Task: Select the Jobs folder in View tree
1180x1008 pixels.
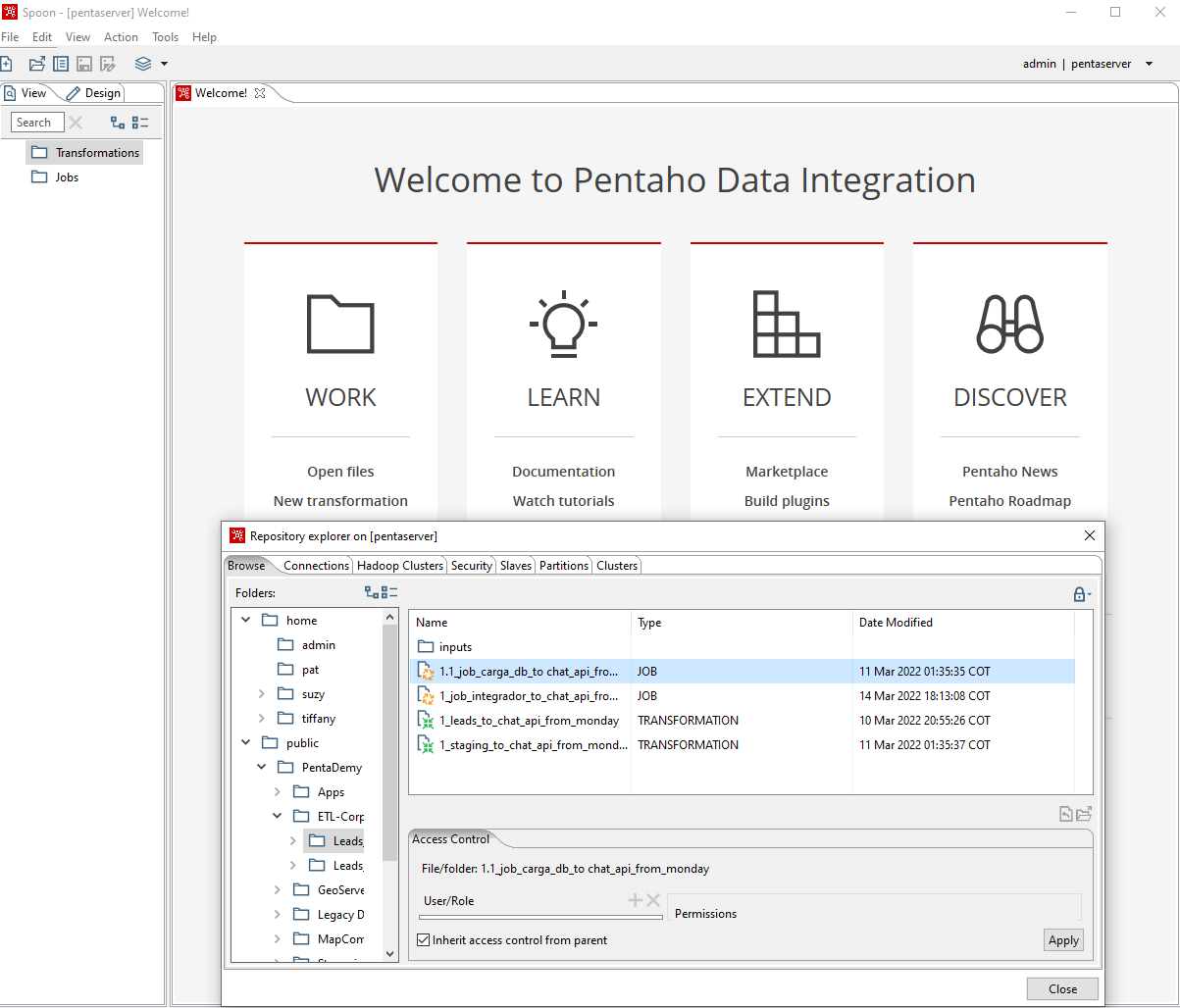Action: (x=56, y=177)
